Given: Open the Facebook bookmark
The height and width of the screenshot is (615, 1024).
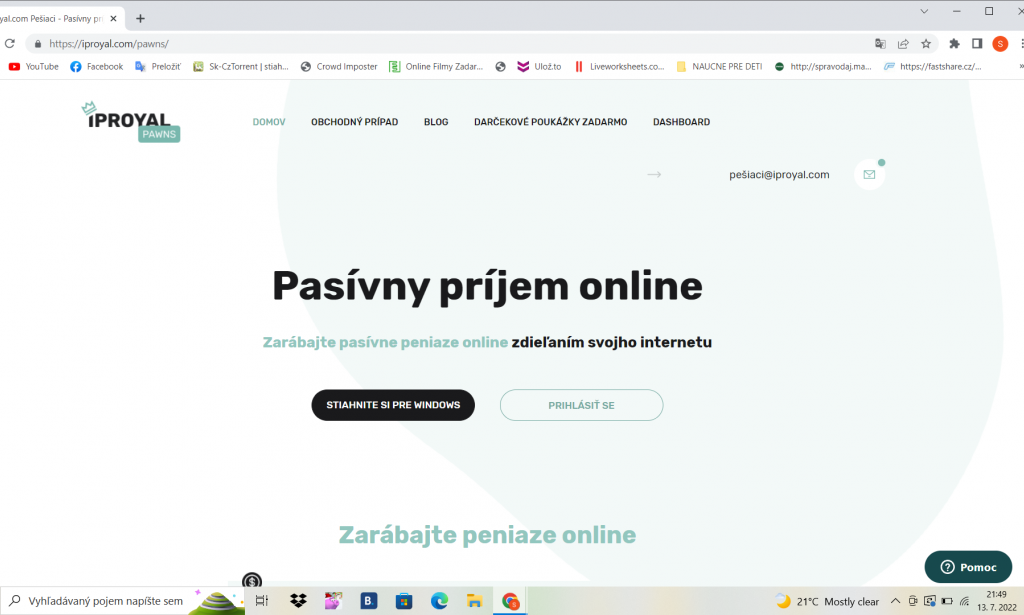Looking at the screenshot, I should tap(96, 66).
